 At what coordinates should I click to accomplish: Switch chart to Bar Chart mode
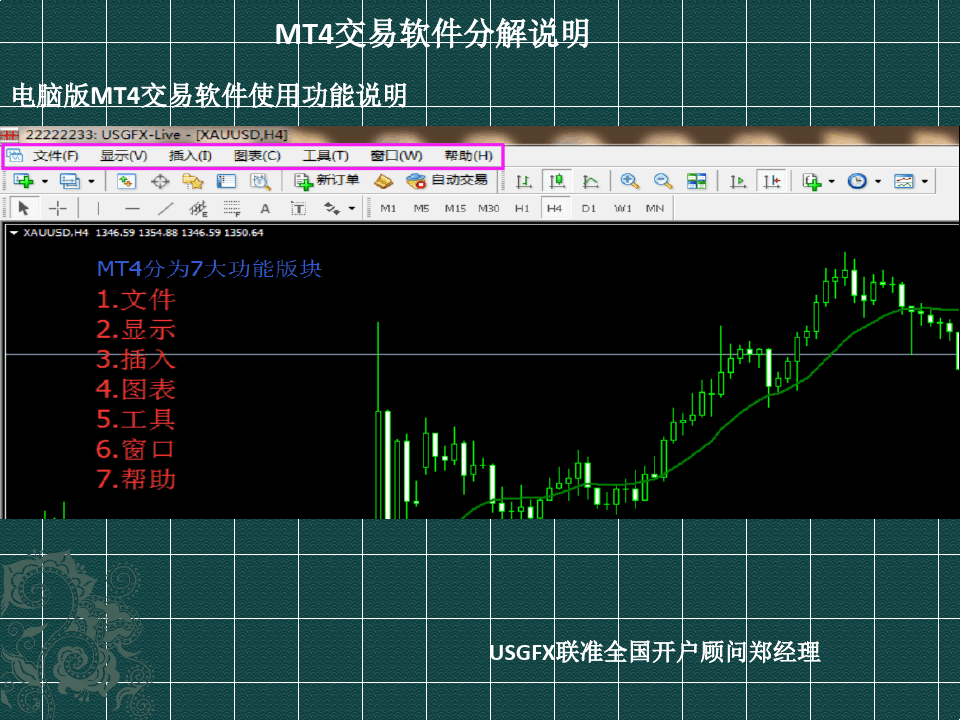[523, 181]
